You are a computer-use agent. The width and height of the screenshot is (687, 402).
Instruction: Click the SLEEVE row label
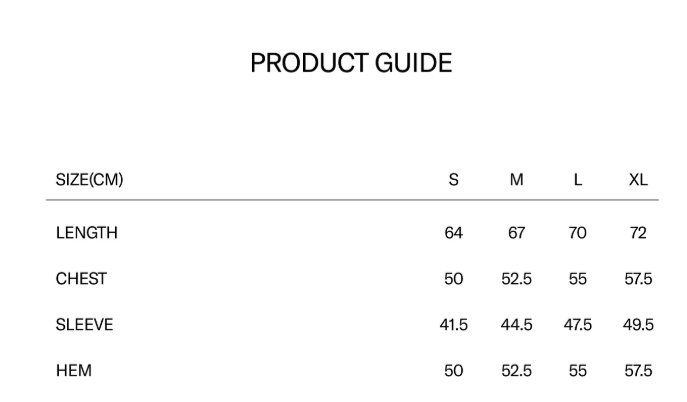(84, 325)
